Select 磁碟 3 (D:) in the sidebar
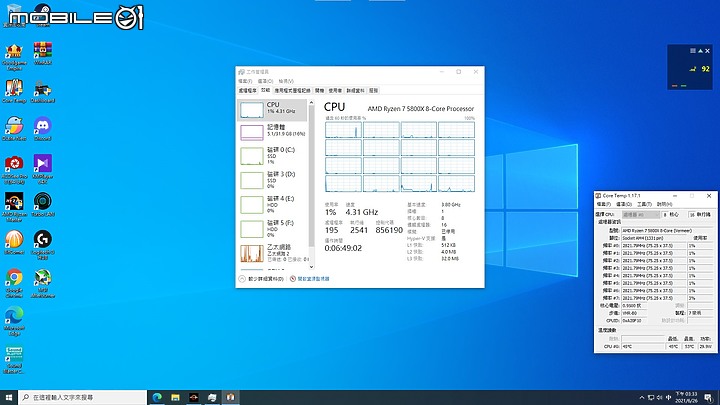Screen dimensions: 720x405 pyautogui.click(x=272, y=180)
